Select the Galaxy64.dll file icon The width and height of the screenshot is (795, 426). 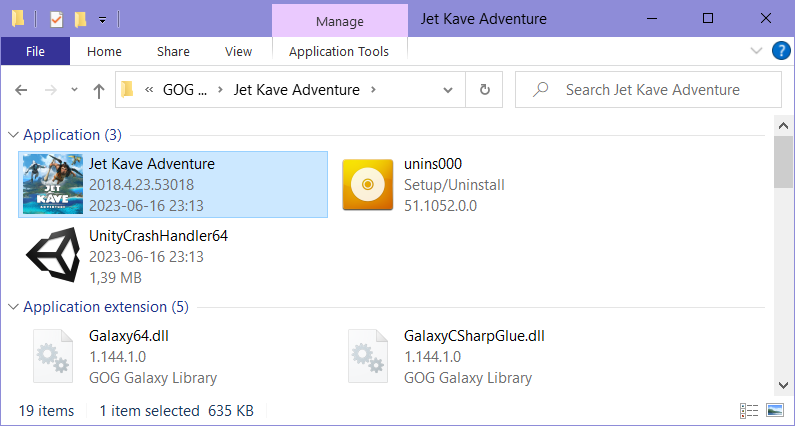pyautogui.click(x=53, y=356)
